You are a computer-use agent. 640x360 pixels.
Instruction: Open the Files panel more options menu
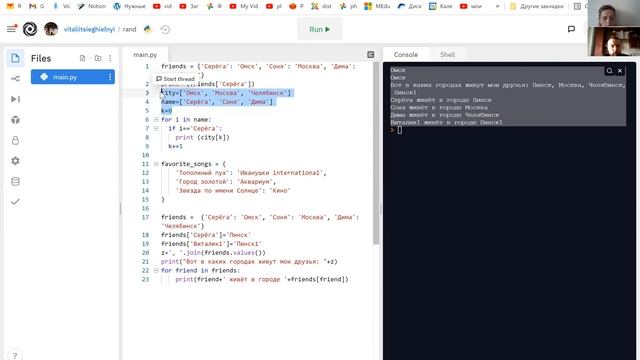110,58
